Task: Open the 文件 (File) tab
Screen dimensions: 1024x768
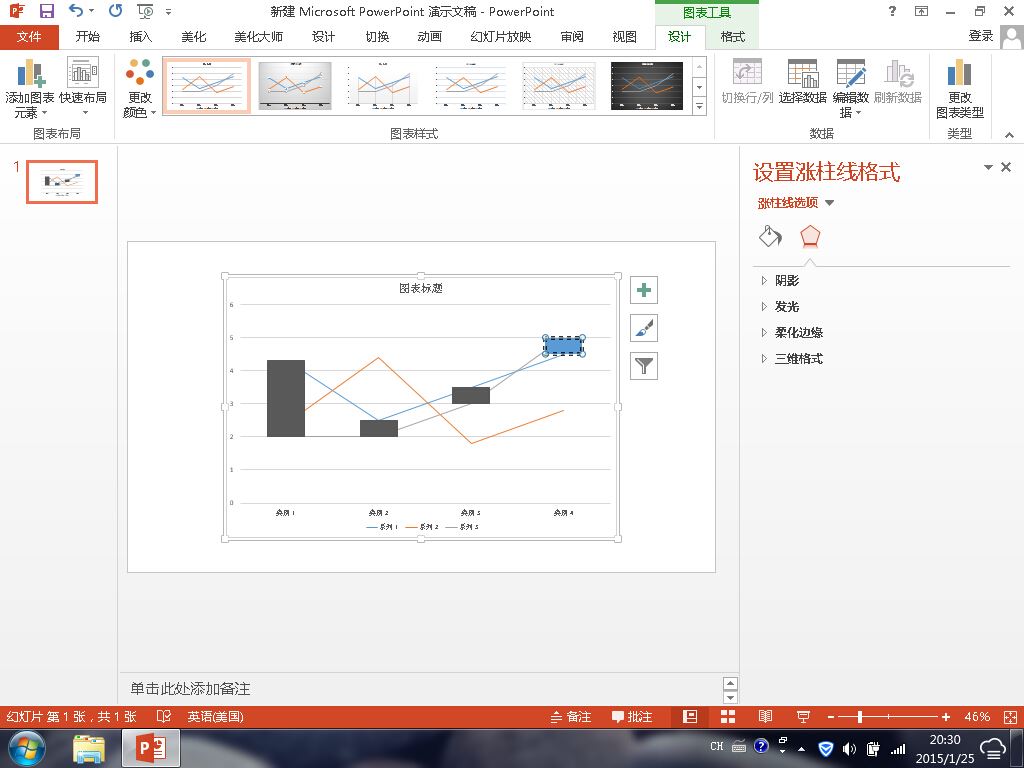Action: tap(29, 37)
